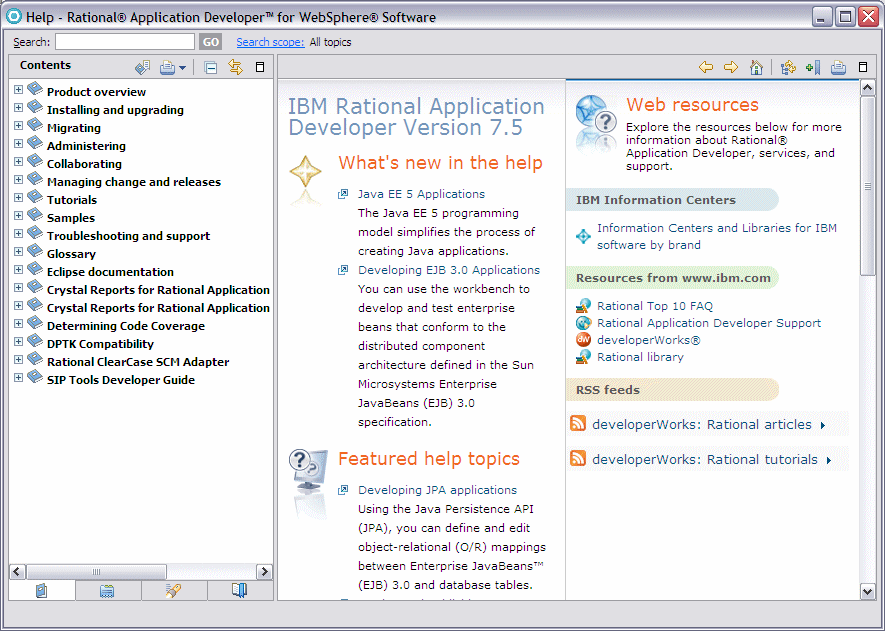Click the Search input field
885x631 pixels.
click(x=125, y=42)
